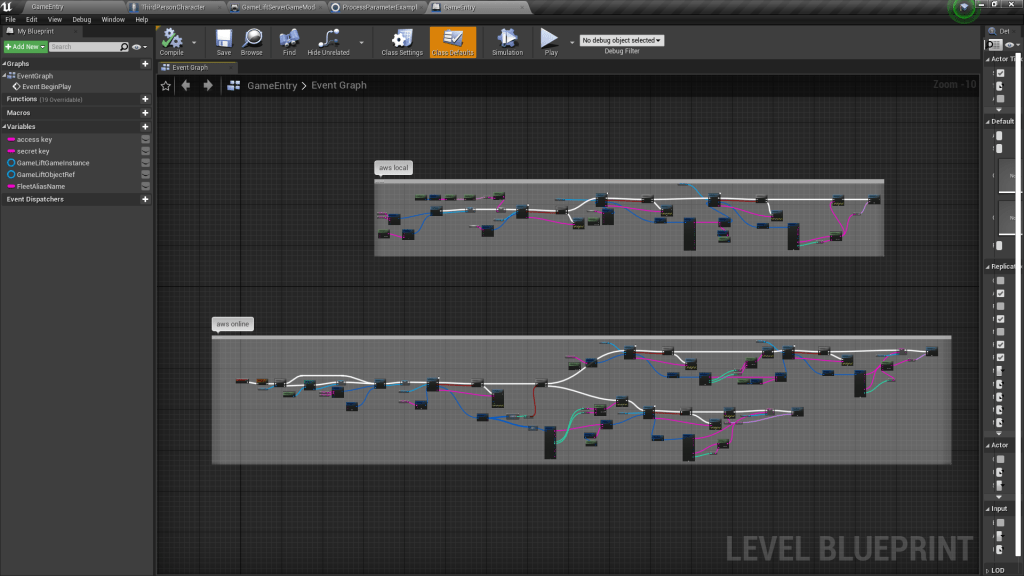
Task: Save the blueprint with the Save icon
Action: coord(223,39)
